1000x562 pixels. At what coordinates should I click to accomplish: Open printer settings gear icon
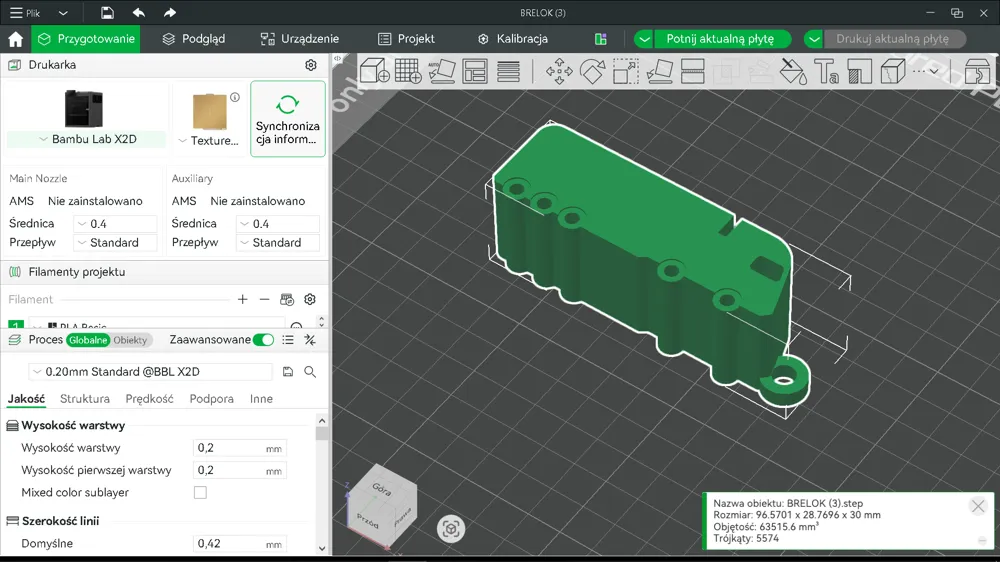[311, 65]
